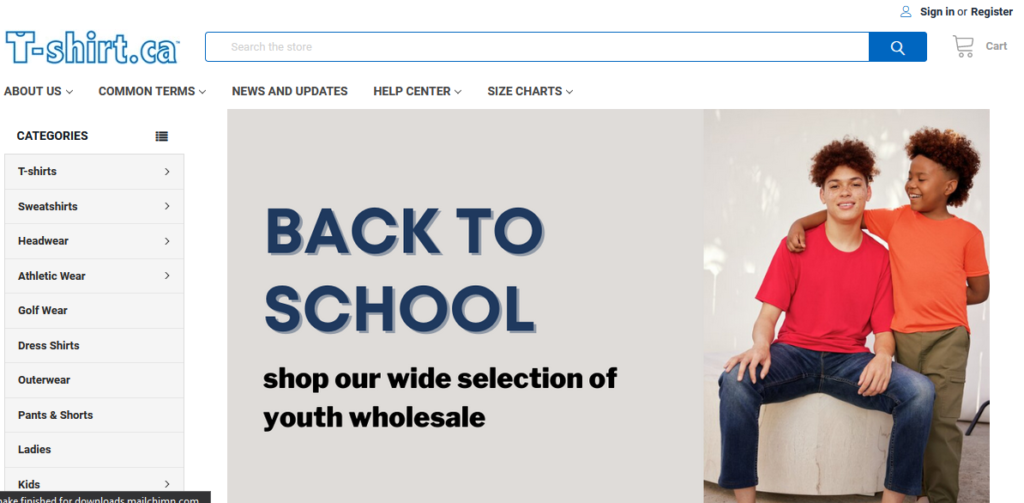Screen dimensions: 1024x503
Task: Click the Sign in link
Action: point(937,12)
